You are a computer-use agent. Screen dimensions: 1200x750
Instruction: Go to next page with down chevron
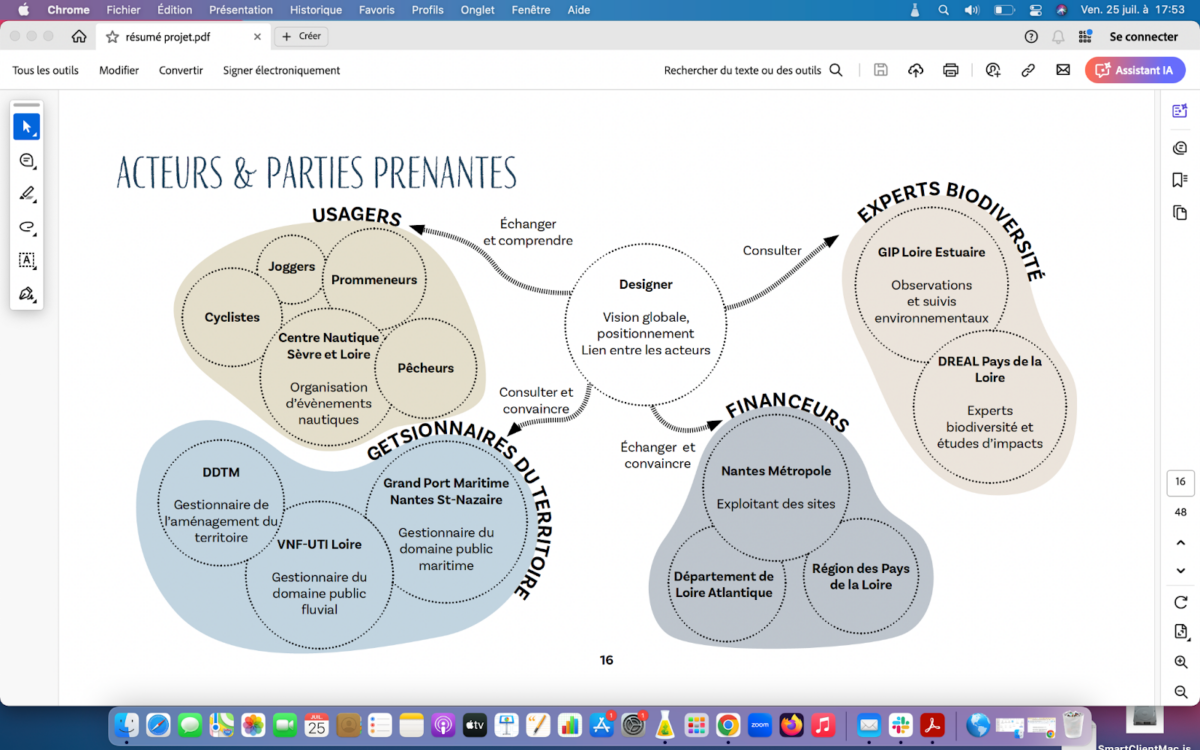tap(1180, 571)
